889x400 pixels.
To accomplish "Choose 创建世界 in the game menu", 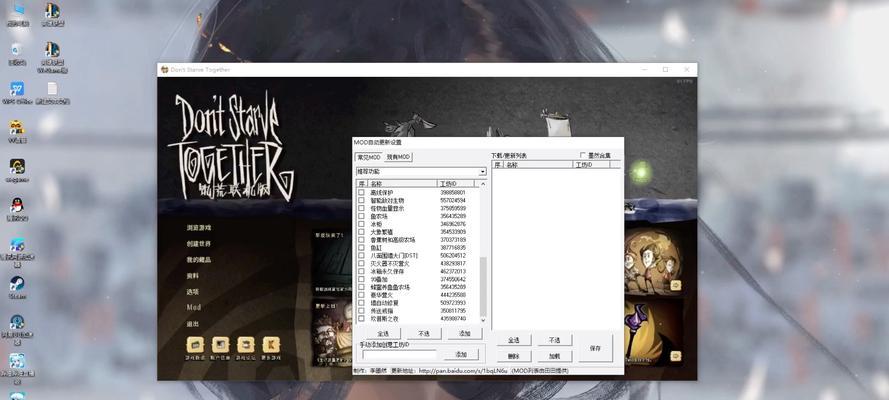I will coord(199,244).
